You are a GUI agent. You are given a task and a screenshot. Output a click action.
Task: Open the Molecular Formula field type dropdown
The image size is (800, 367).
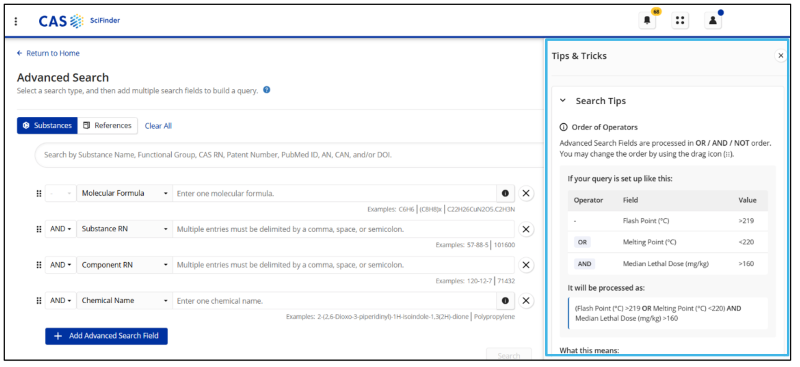tap(124, 193)
